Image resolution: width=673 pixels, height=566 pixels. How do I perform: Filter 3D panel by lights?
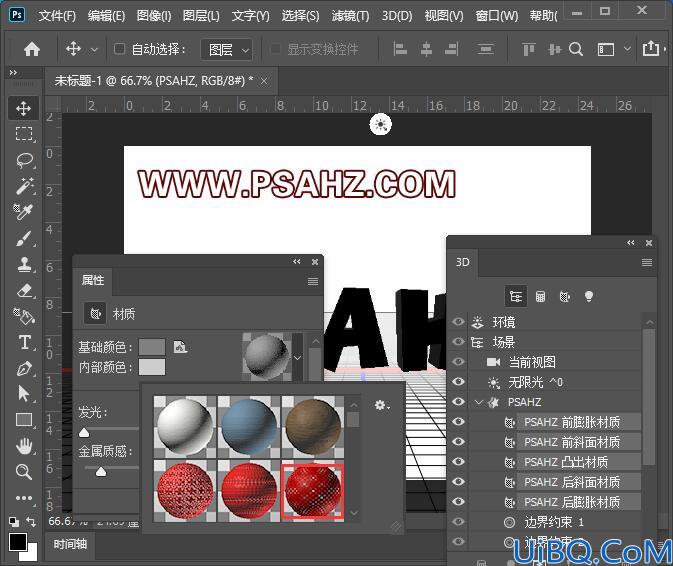click(x=589, y=296)
